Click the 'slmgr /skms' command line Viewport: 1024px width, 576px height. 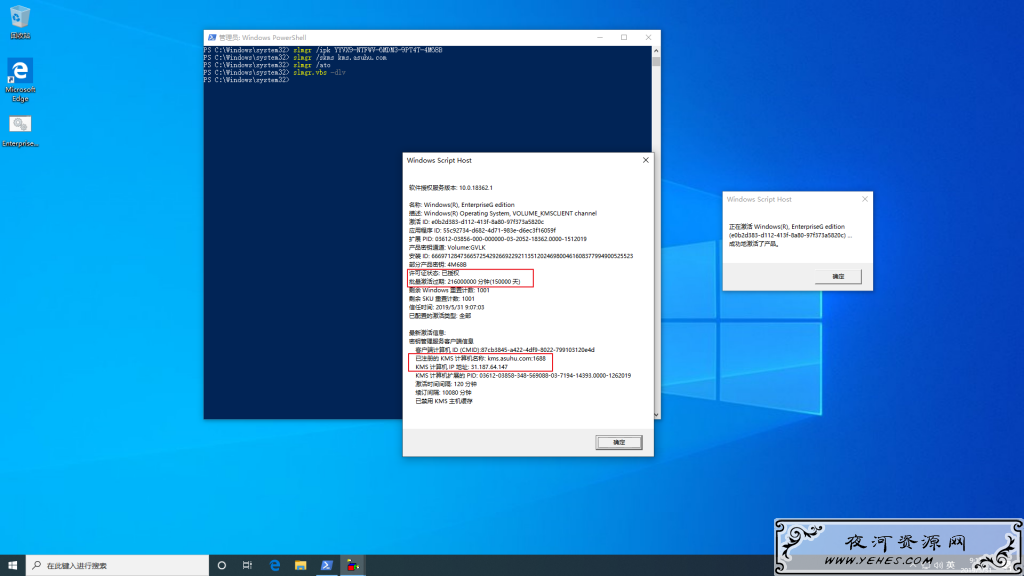pyautogui.click(x=295, y=57)
